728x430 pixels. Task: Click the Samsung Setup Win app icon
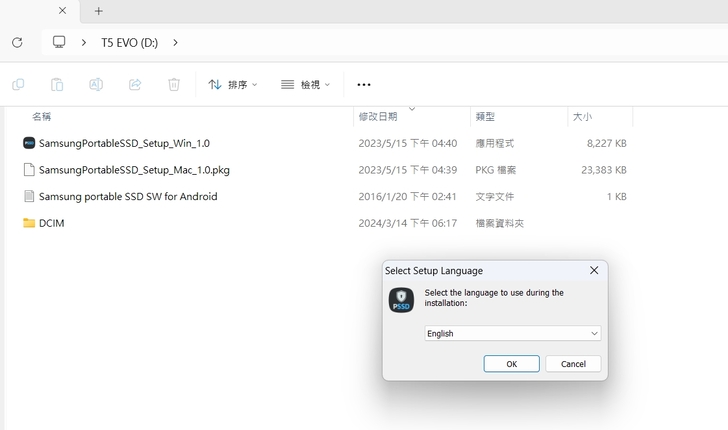pyautogui.click(x=29, y=143)
